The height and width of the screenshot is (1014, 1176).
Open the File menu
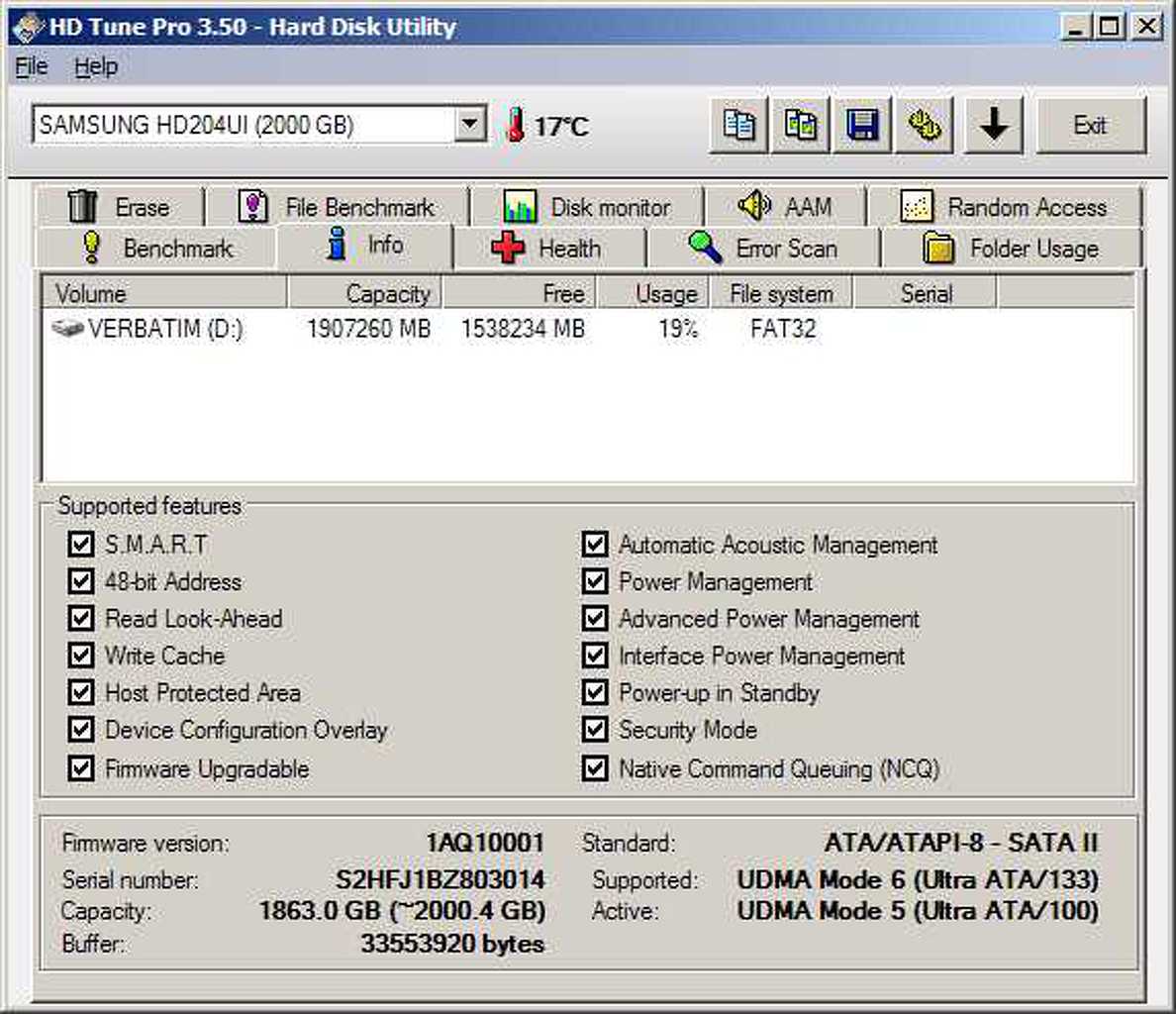pos(32,66)
